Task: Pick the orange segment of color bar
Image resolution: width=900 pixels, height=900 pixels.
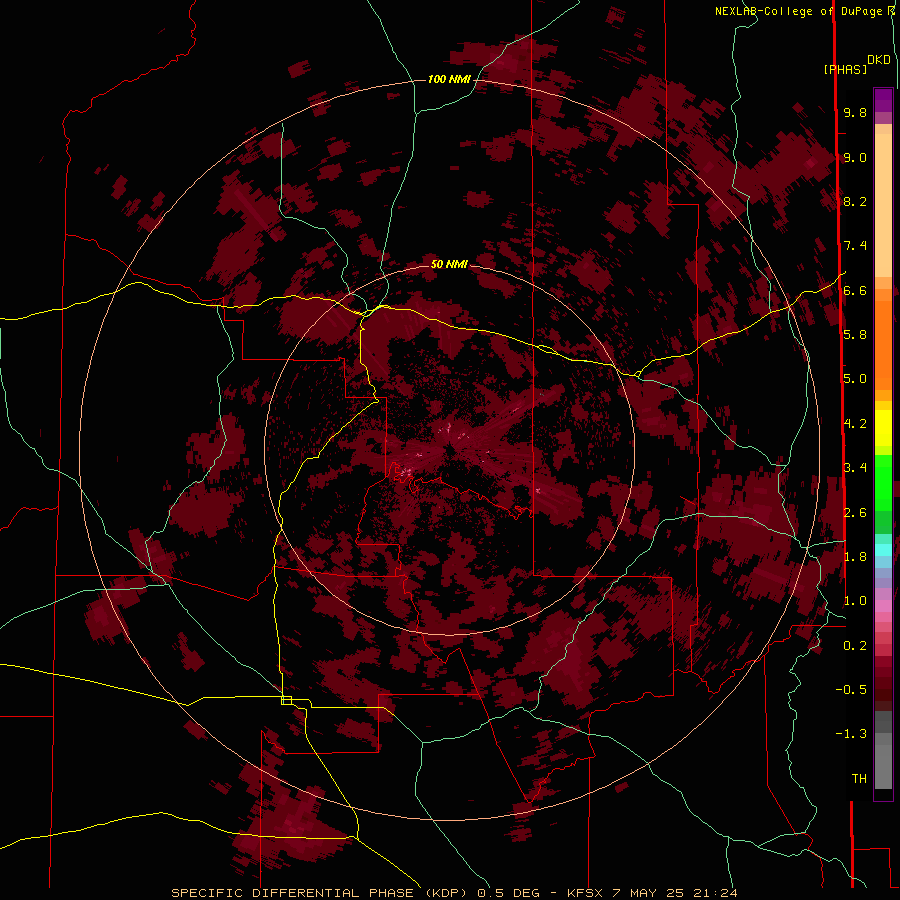Action: tap(883, 344)
